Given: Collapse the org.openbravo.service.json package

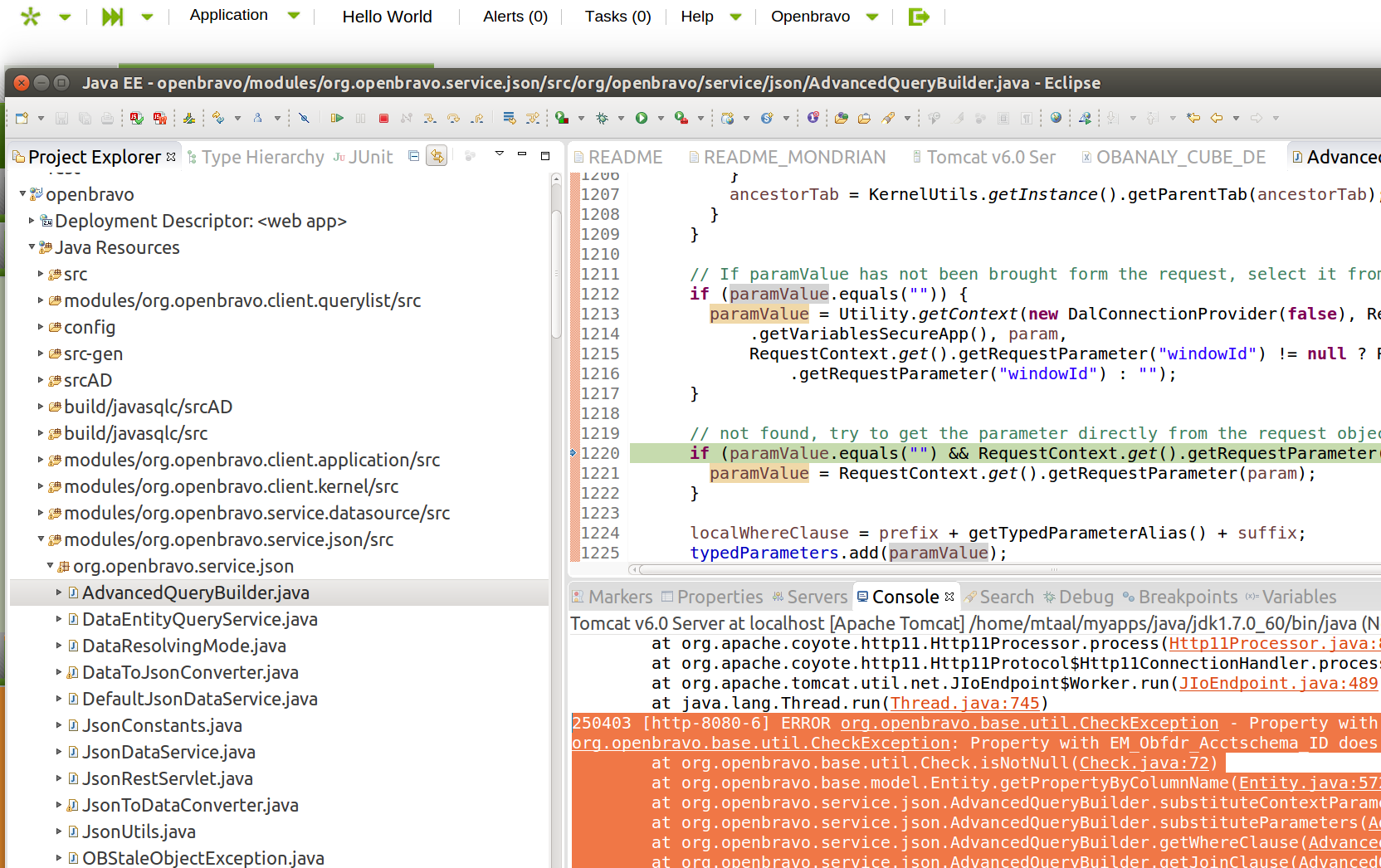Looking at the screenshot, I should [50, 566].
